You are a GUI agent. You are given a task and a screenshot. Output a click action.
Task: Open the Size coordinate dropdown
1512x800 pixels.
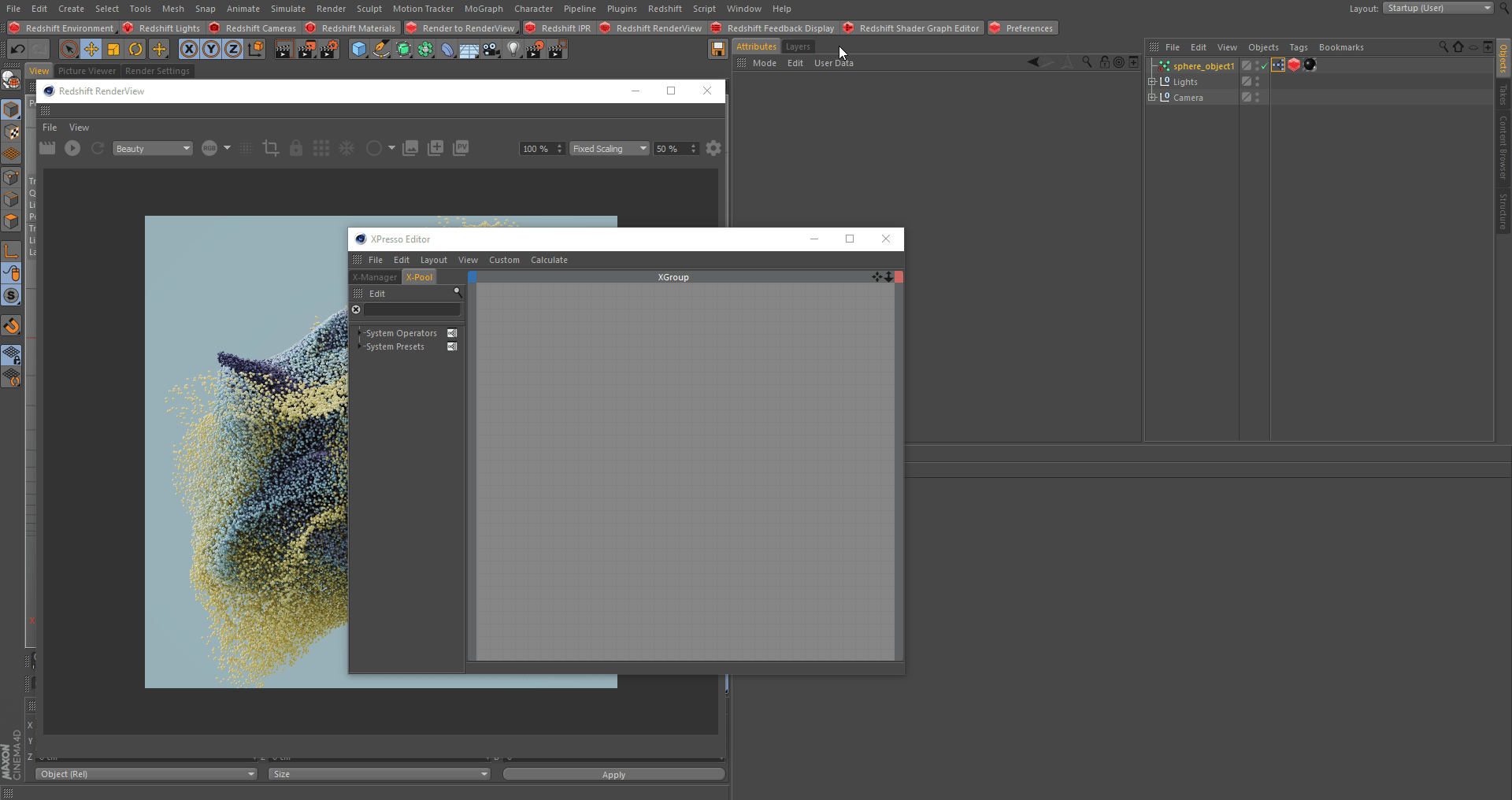tap(379, 774)
